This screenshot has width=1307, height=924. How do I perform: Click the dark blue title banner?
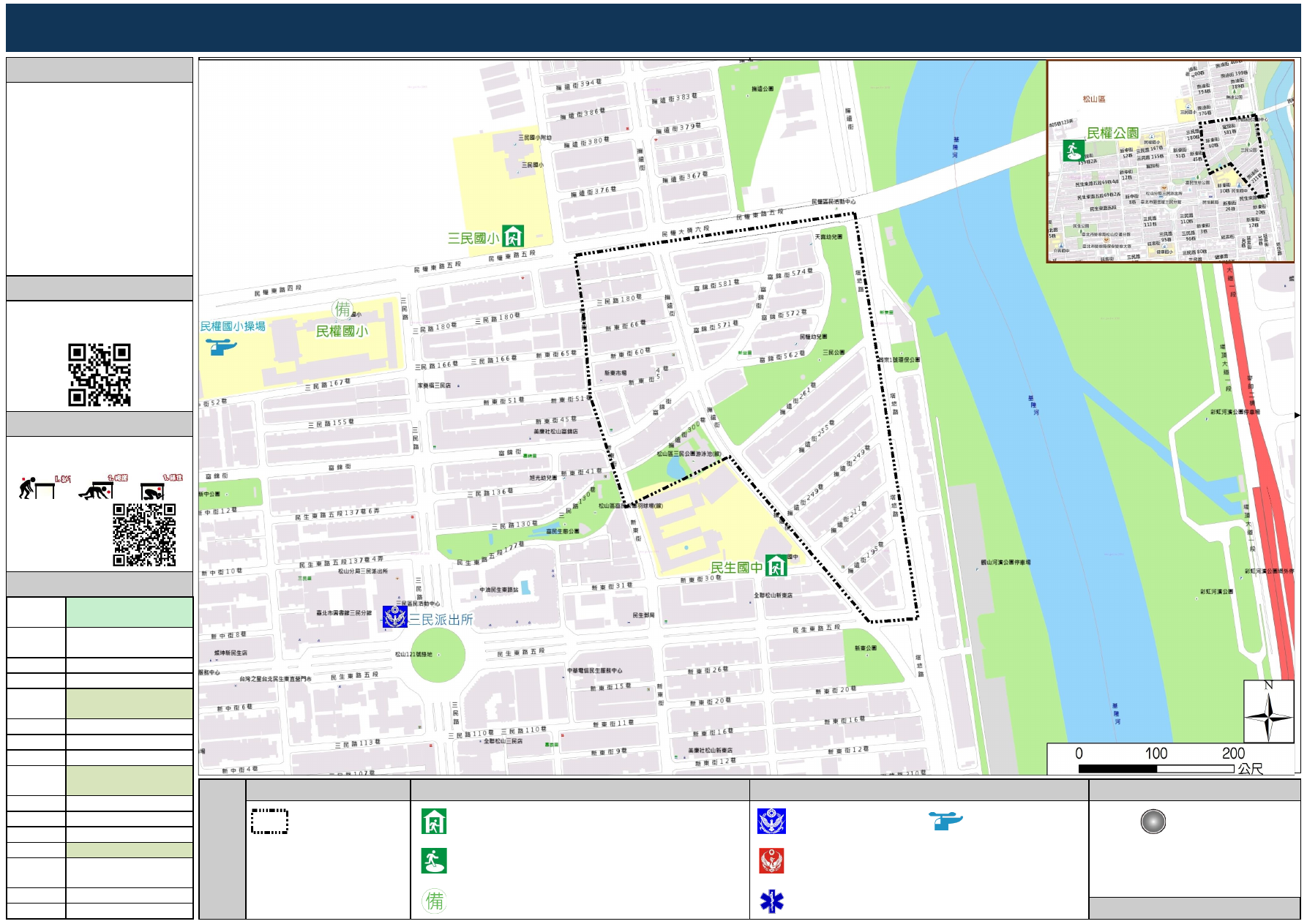(653, 28)
